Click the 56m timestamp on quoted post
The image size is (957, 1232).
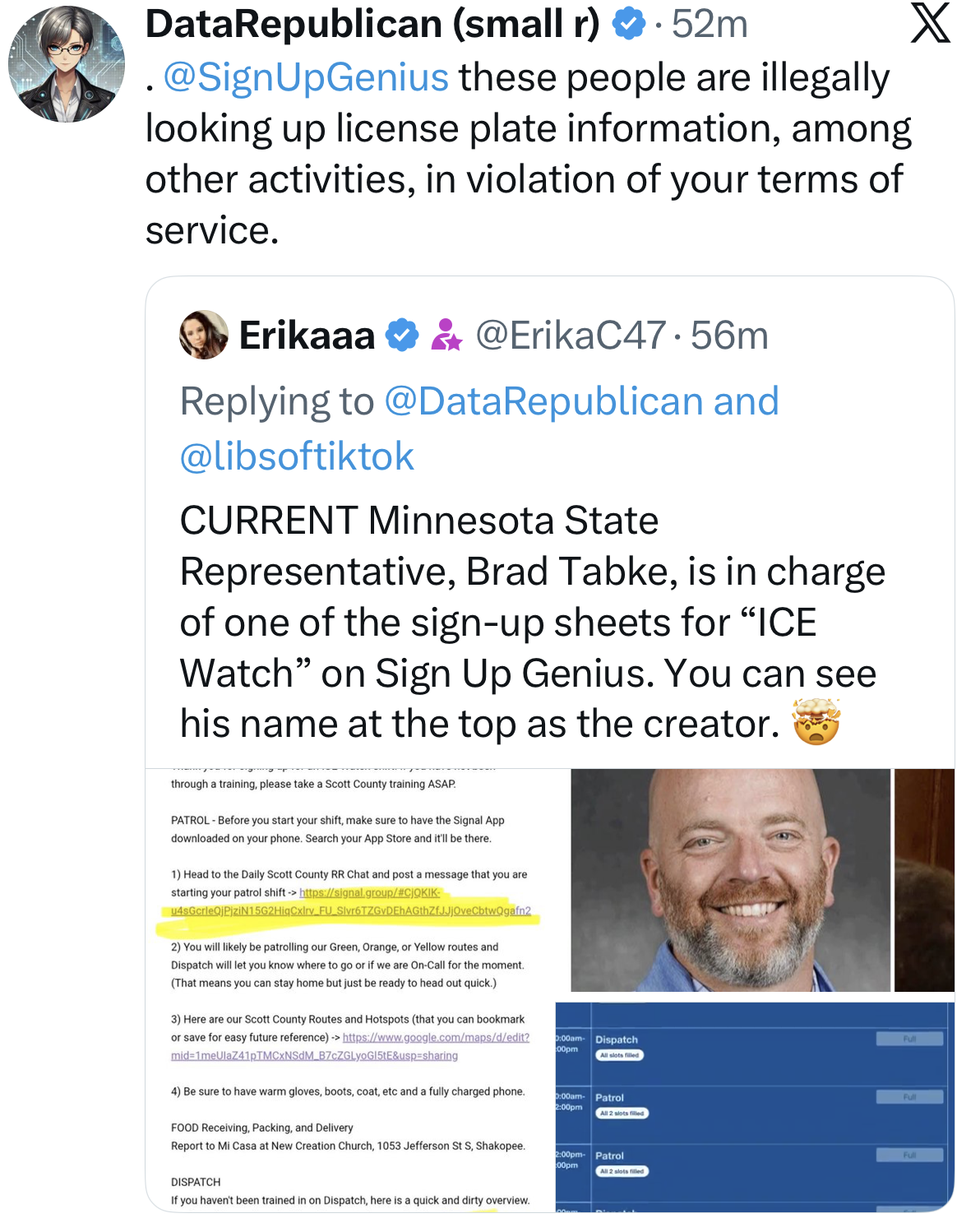(729, 335)
